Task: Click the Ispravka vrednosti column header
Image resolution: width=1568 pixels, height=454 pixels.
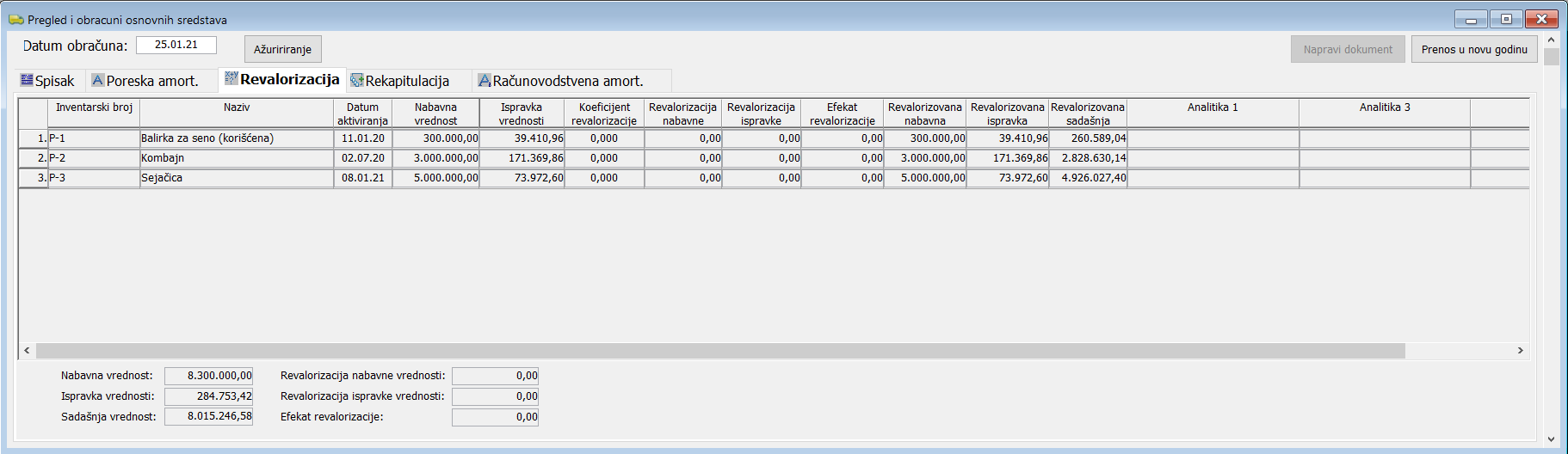Action: tap(522, 113)
